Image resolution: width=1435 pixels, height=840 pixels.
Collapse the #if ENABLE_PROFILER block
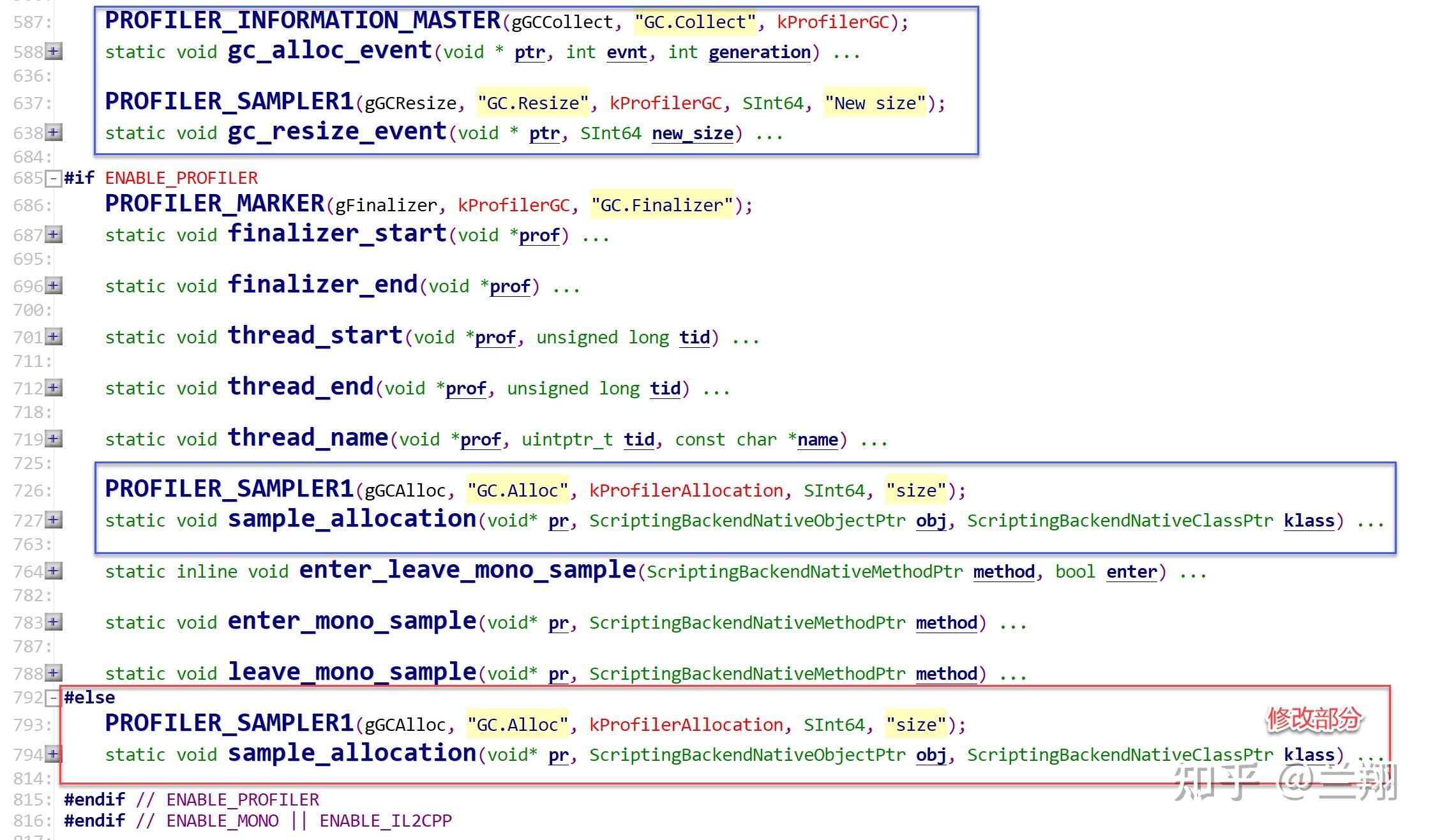(54, 178)
